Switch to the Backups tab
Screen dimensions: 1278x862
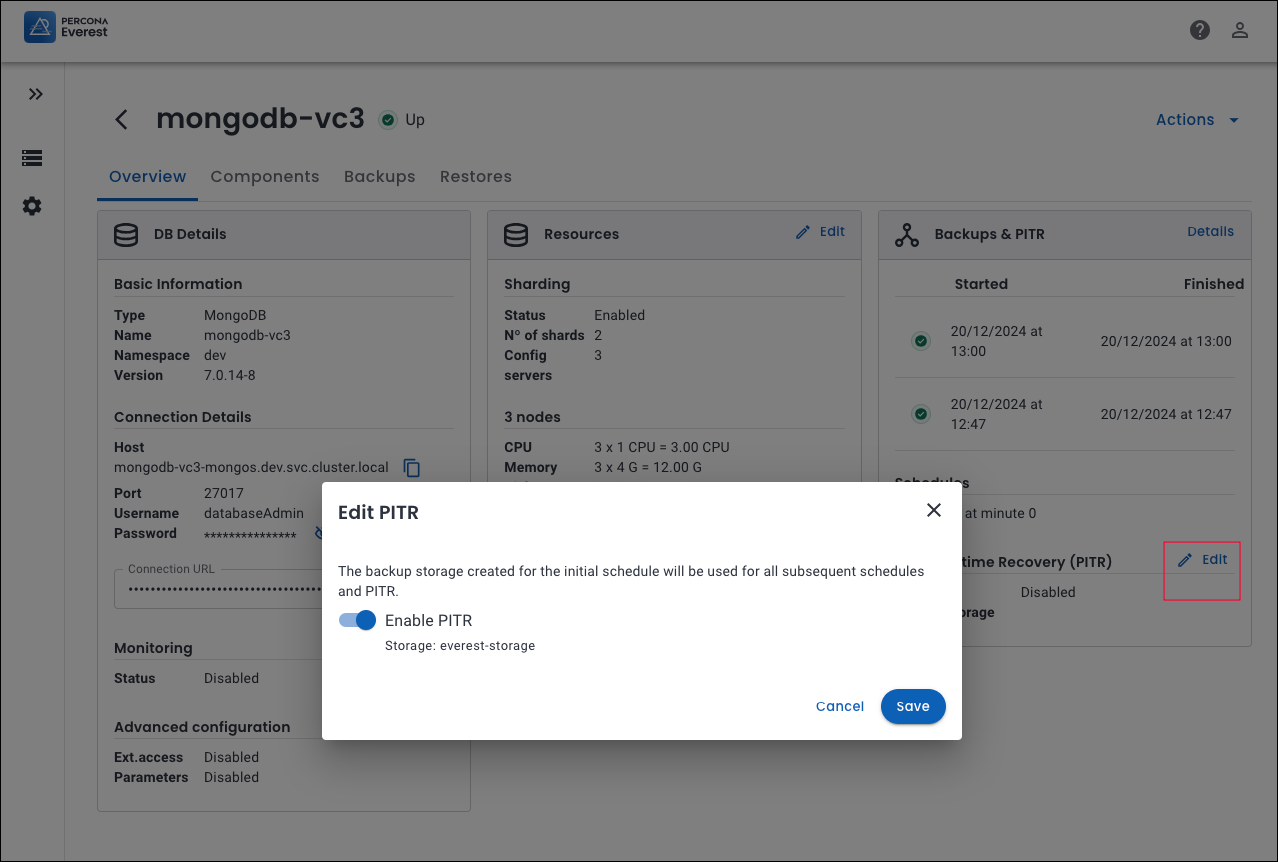379,177
